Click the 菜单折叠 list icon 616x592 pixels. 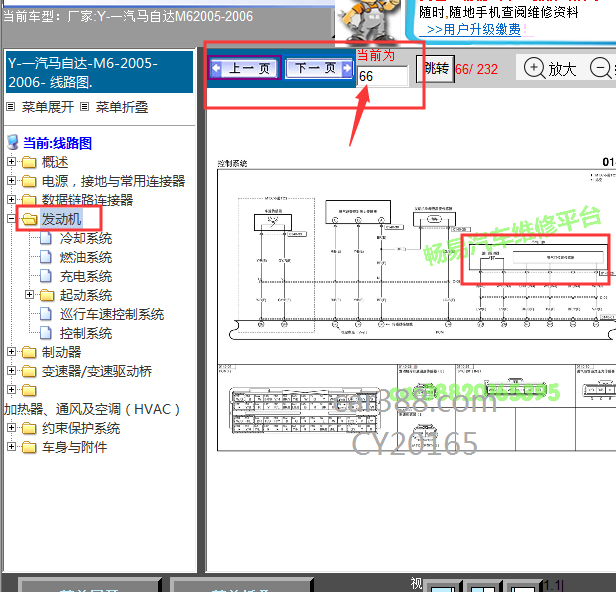[84, 106]
